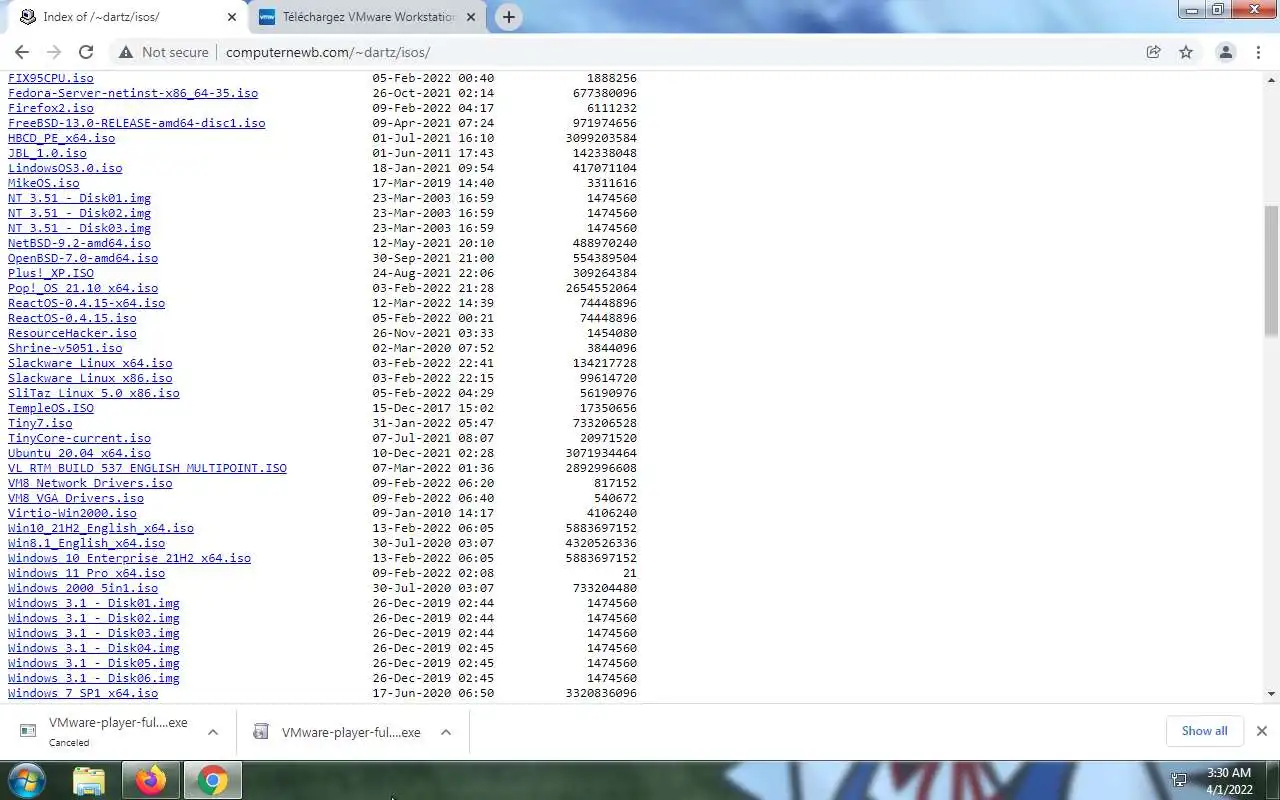The width and height of the screenshot is (1280, 800).
Task: Download Slackware Linux x64.iso
Action: (x=90, y=363)
